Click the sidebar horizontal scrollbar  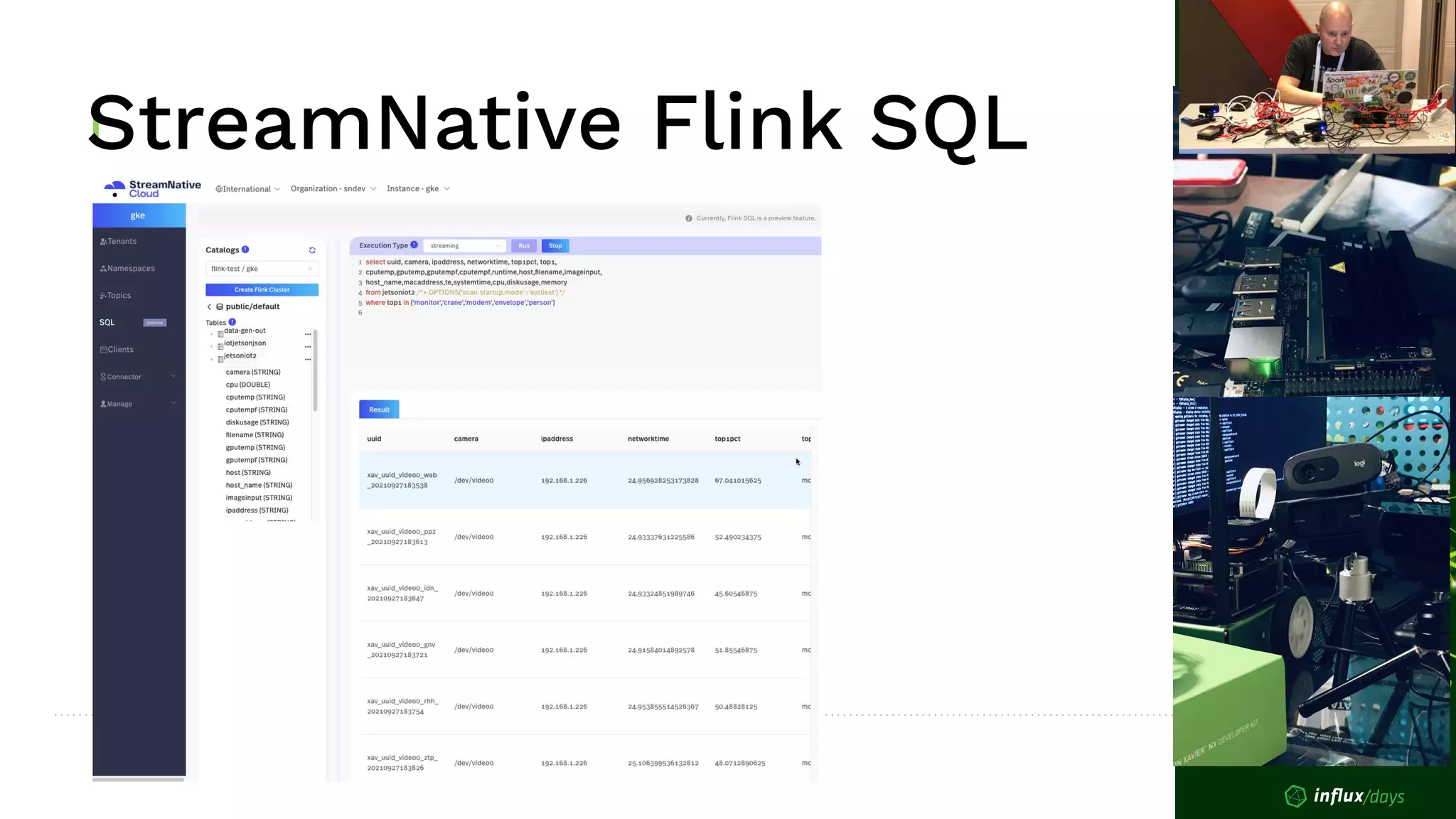pyautogui.click(x=139, y=780)
